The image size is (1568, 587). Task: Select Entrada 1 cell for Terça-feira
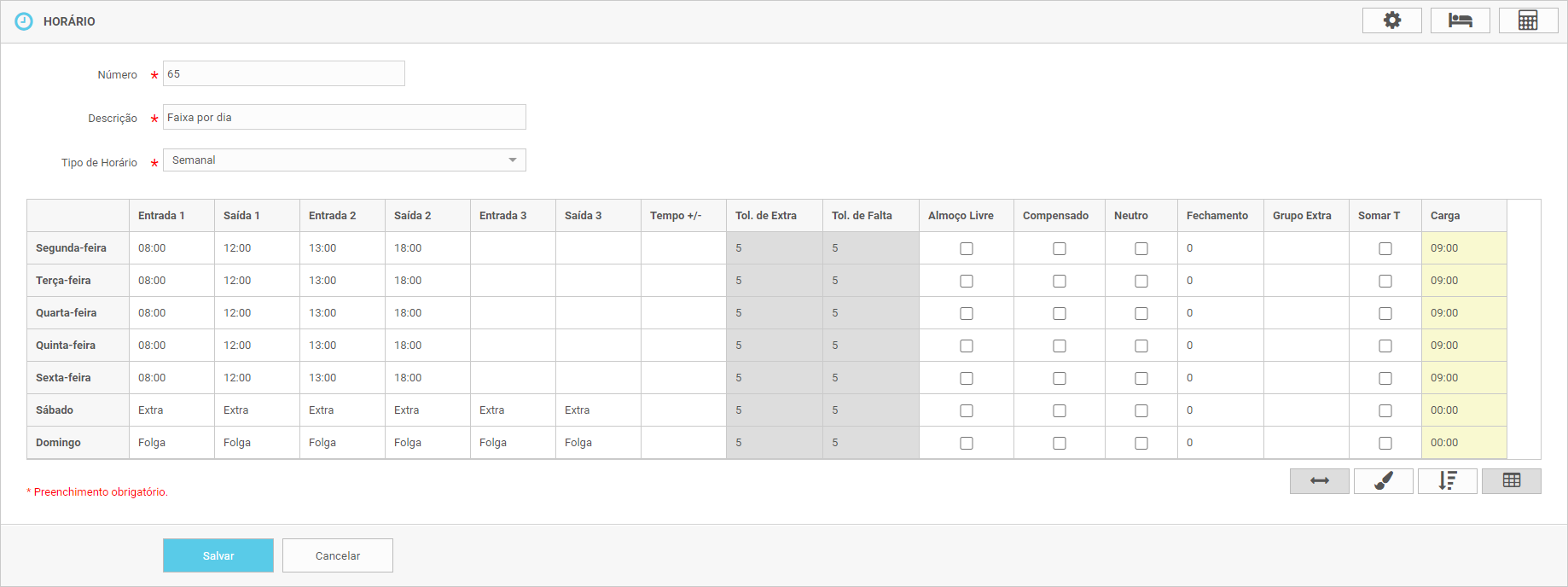171,281
